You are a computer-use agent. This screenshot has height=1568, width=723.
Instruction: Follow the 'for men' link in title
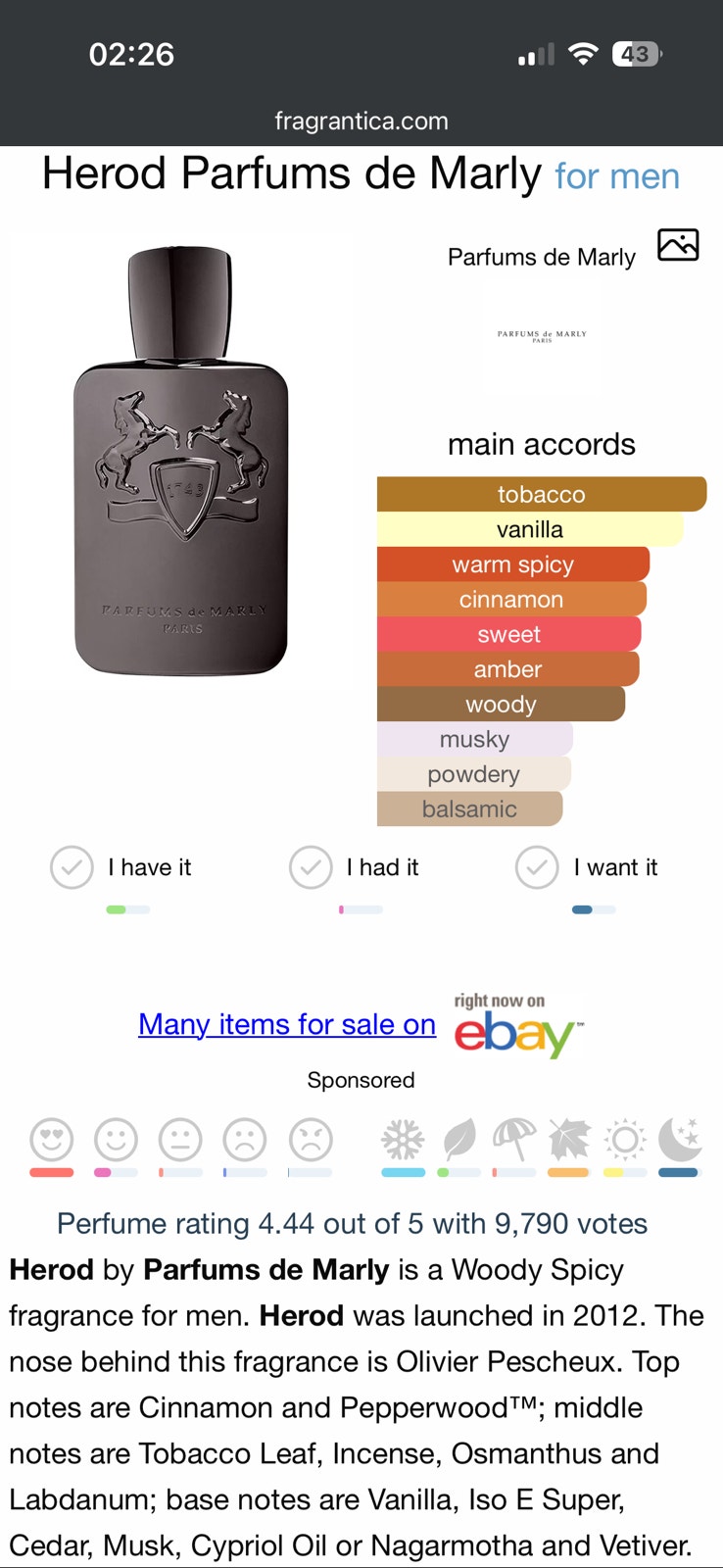pos(617,176)
